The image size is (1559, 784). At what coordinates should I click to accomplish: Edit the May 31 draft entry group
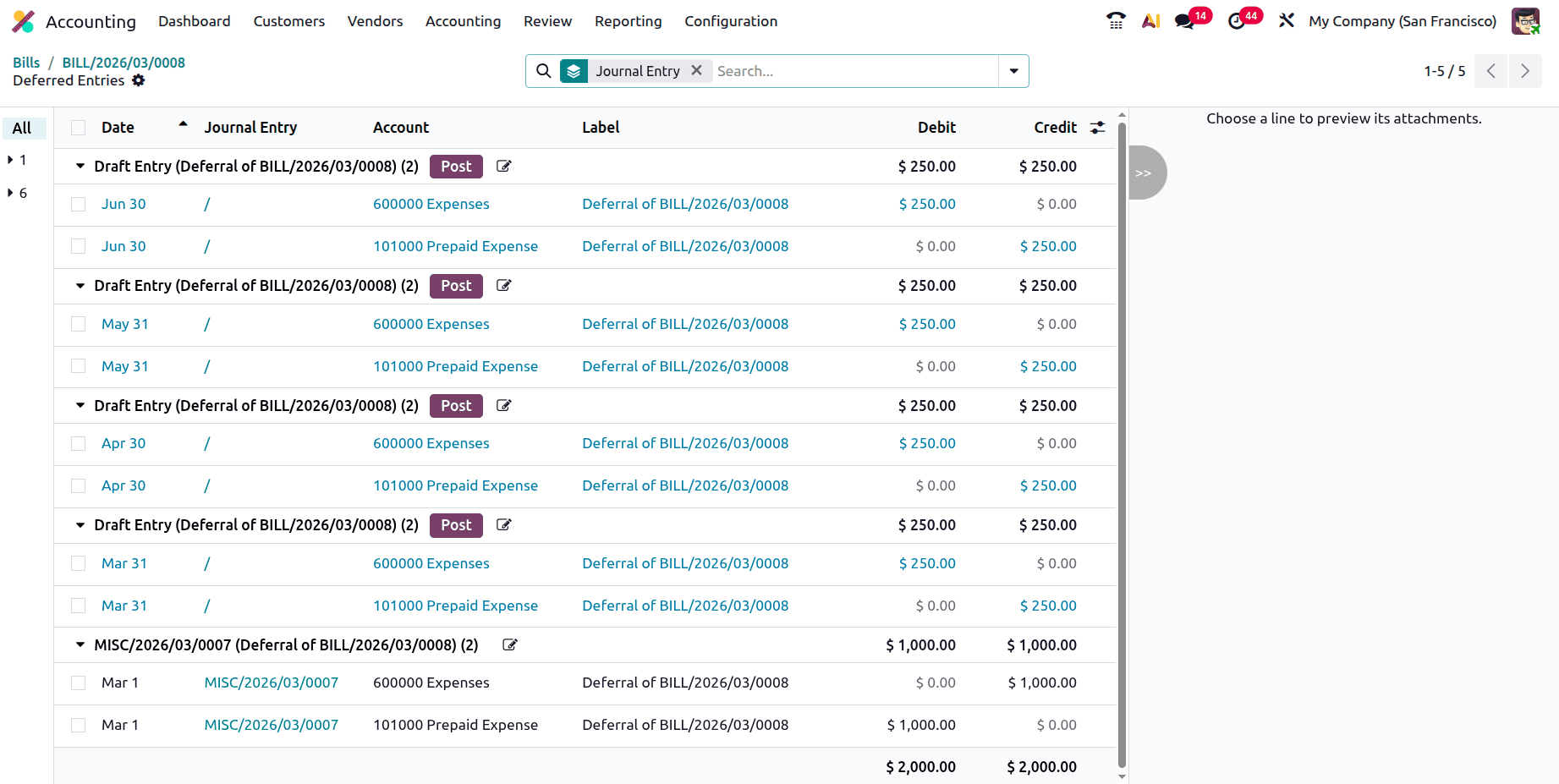point(503,286)
